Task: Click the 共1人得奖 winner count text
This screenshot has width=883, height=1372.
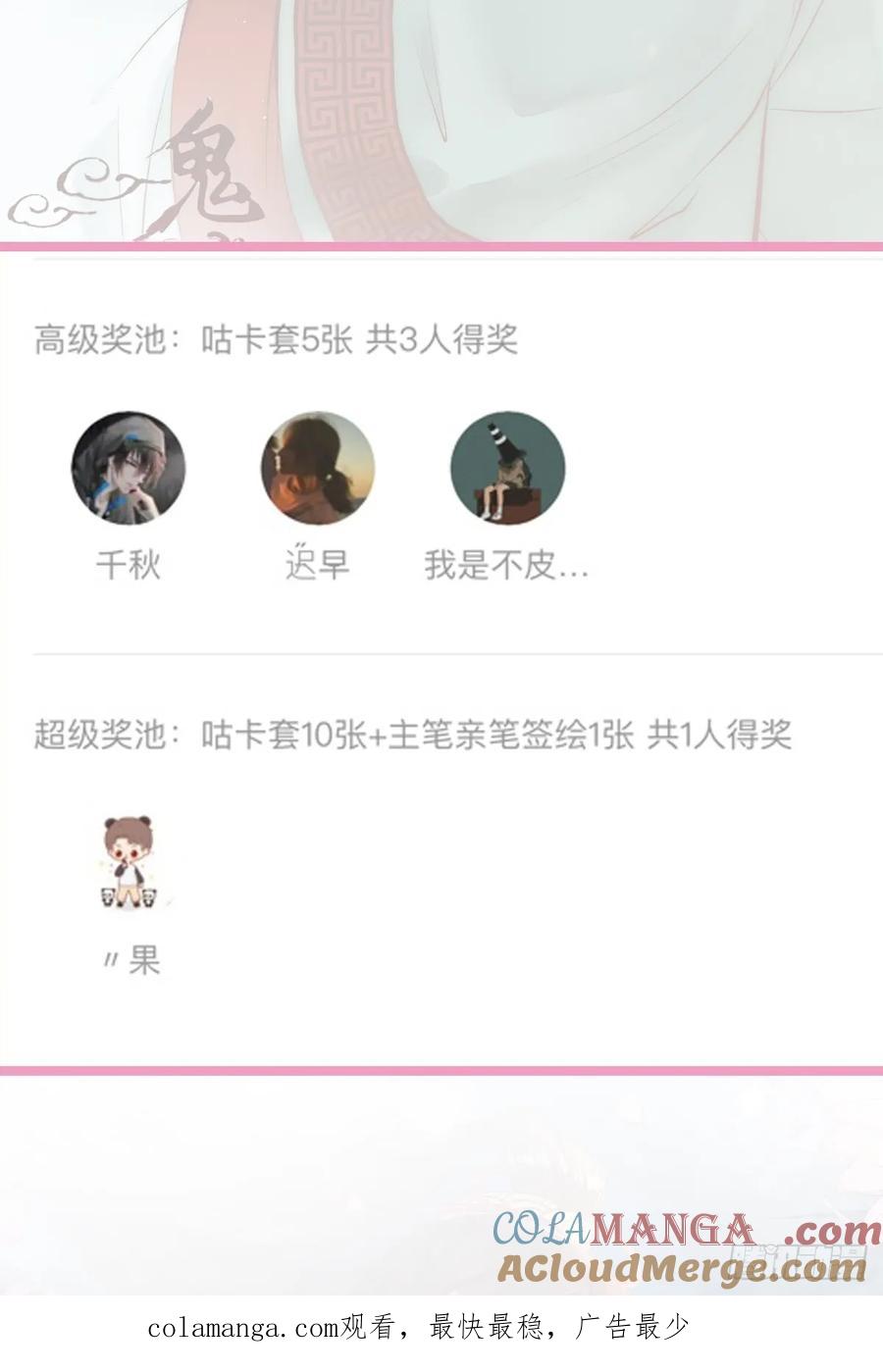Action: tap(719, 735)
